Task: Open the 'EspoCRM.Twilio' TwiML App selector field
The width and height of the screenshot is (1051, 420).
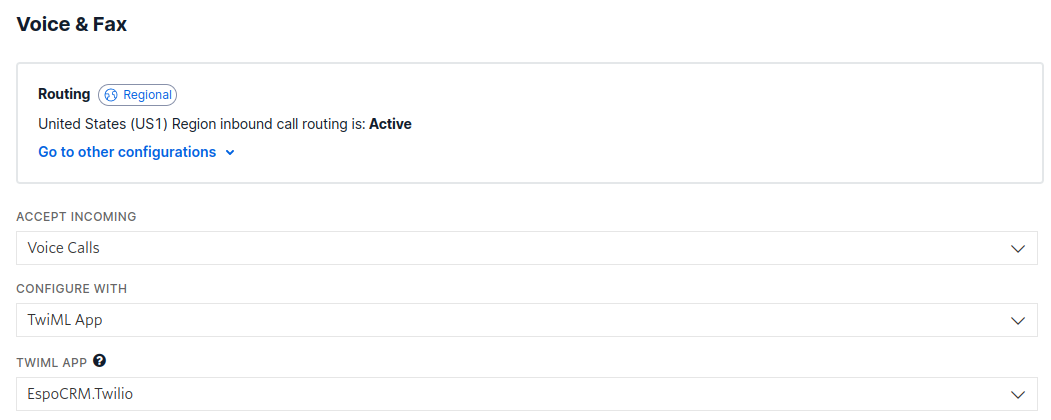Action: click(500, 394)
